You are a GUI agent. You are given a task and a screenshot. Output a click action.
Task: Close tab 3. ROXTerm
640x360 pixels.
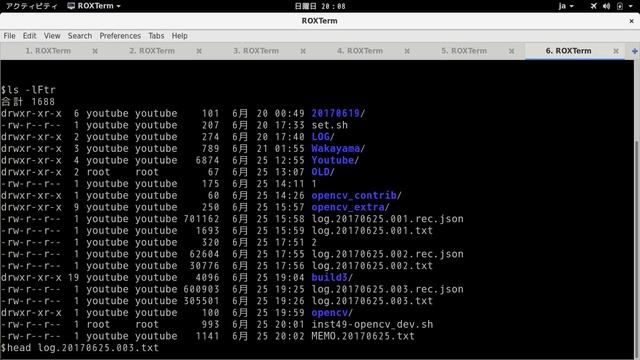click(303, 51)
